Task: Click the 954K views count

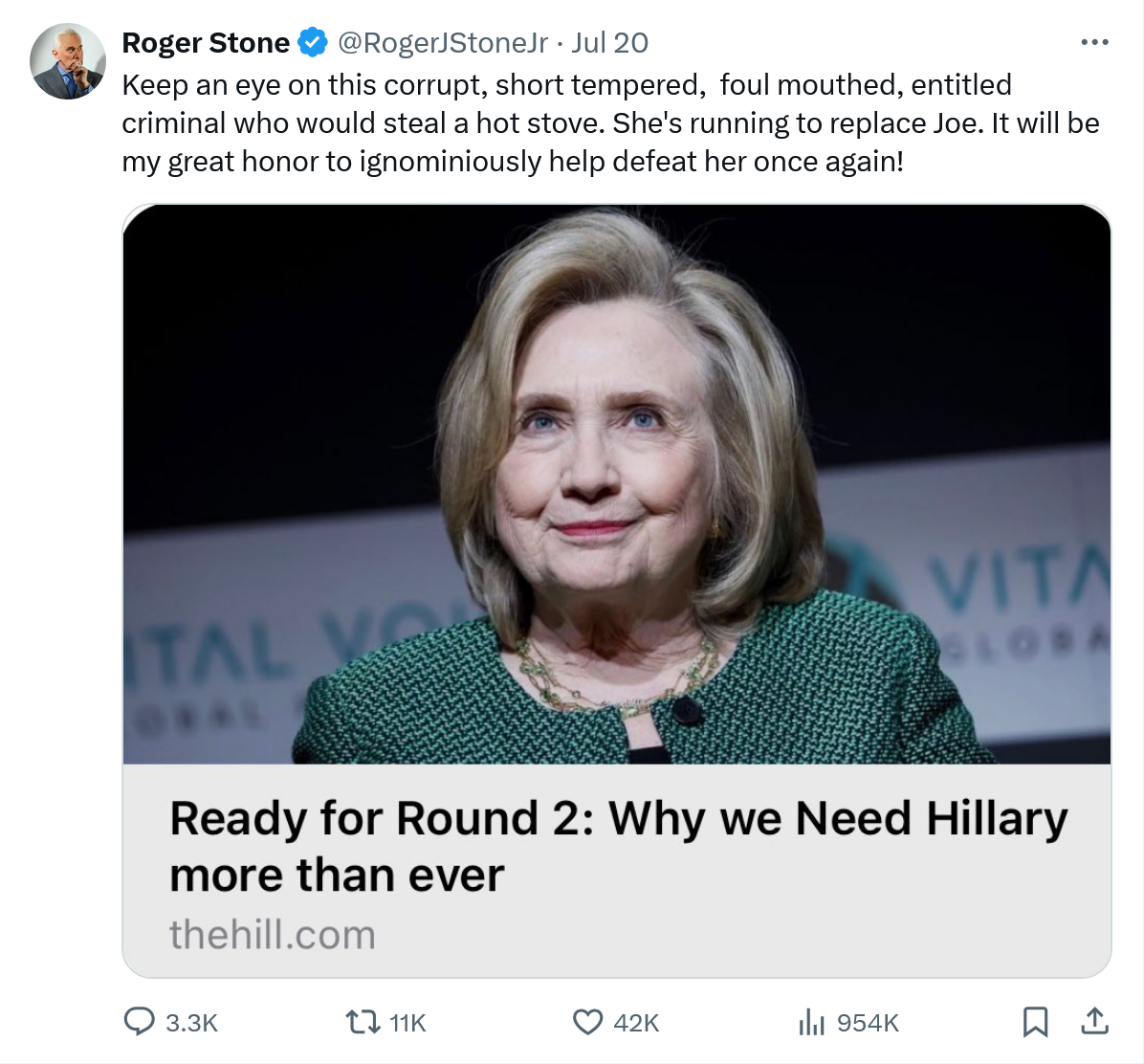Action: [x=868, y=1023]
